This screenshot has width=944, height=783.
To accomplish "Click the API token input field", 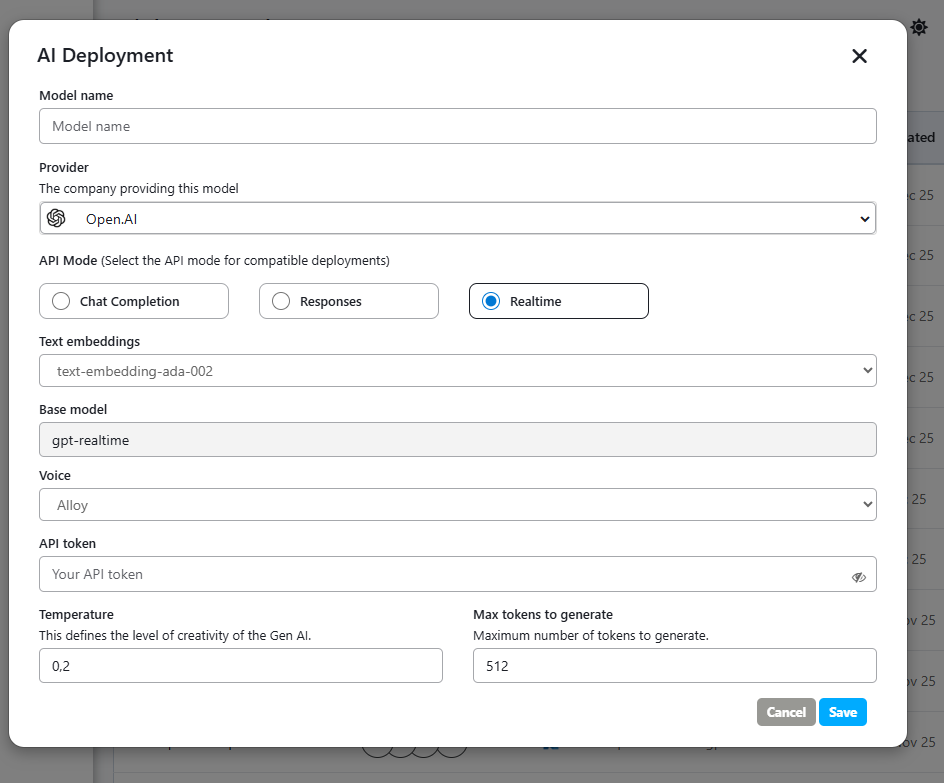I will point(458,574).
